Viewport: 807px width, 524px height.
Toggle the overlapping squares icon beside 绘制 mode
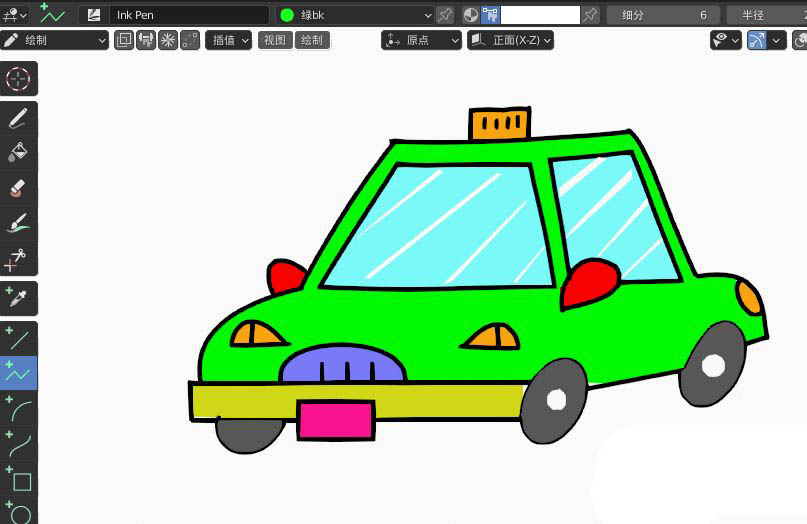[x=123, y=40]
